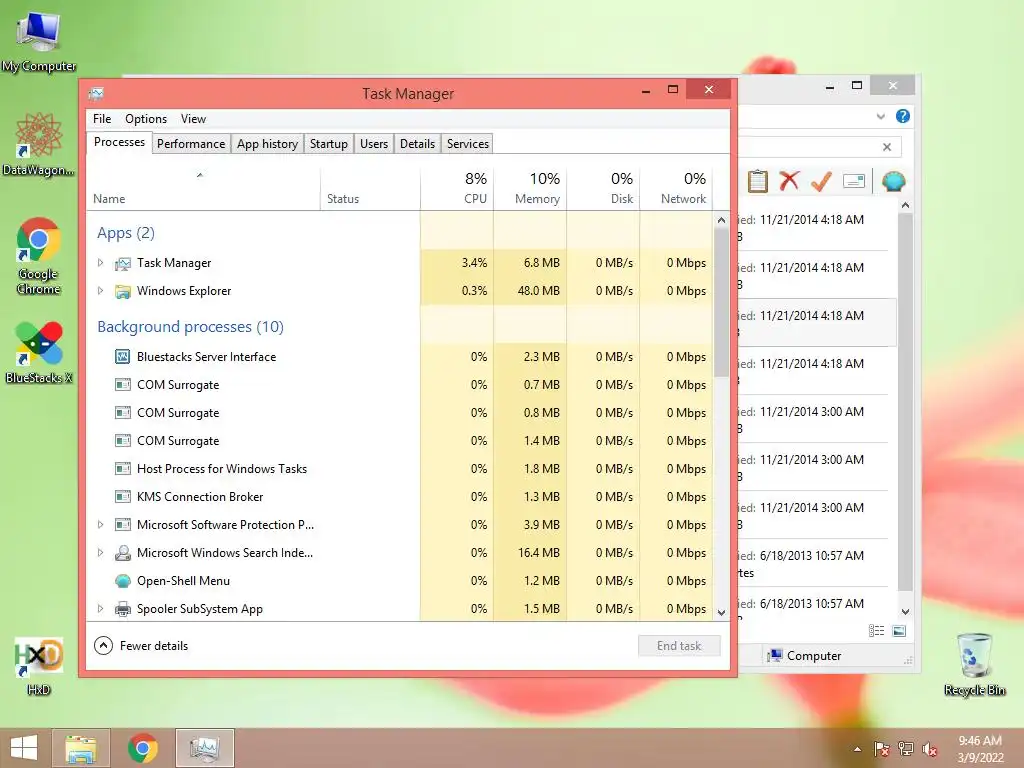The image size is (1024, 768).
Task: Sort by Status column header
Action: [x=370, y=189]
